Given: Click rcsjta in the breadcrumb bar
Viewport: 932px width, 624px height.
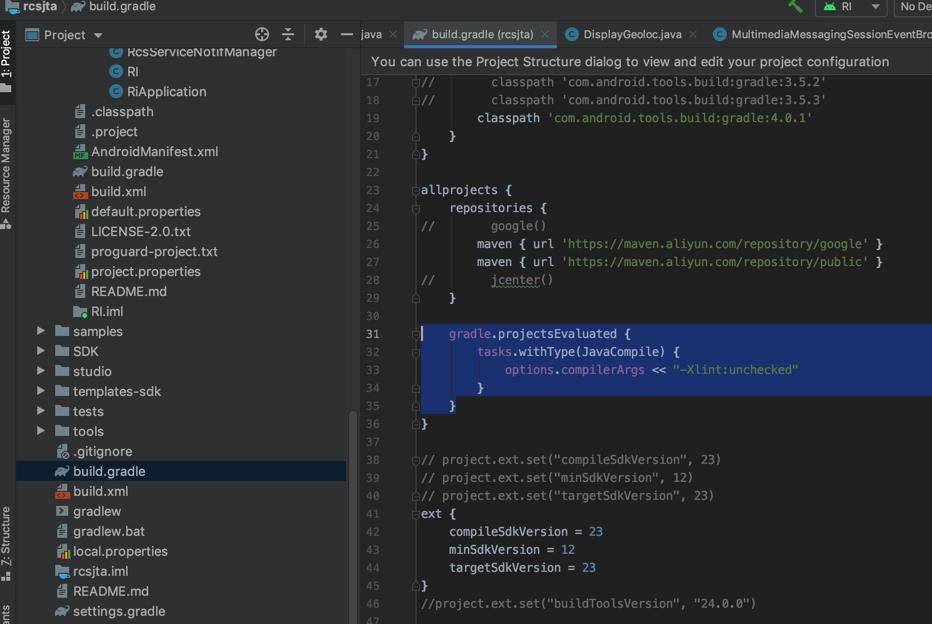Looking at the screenshot, I should [40, 7].
